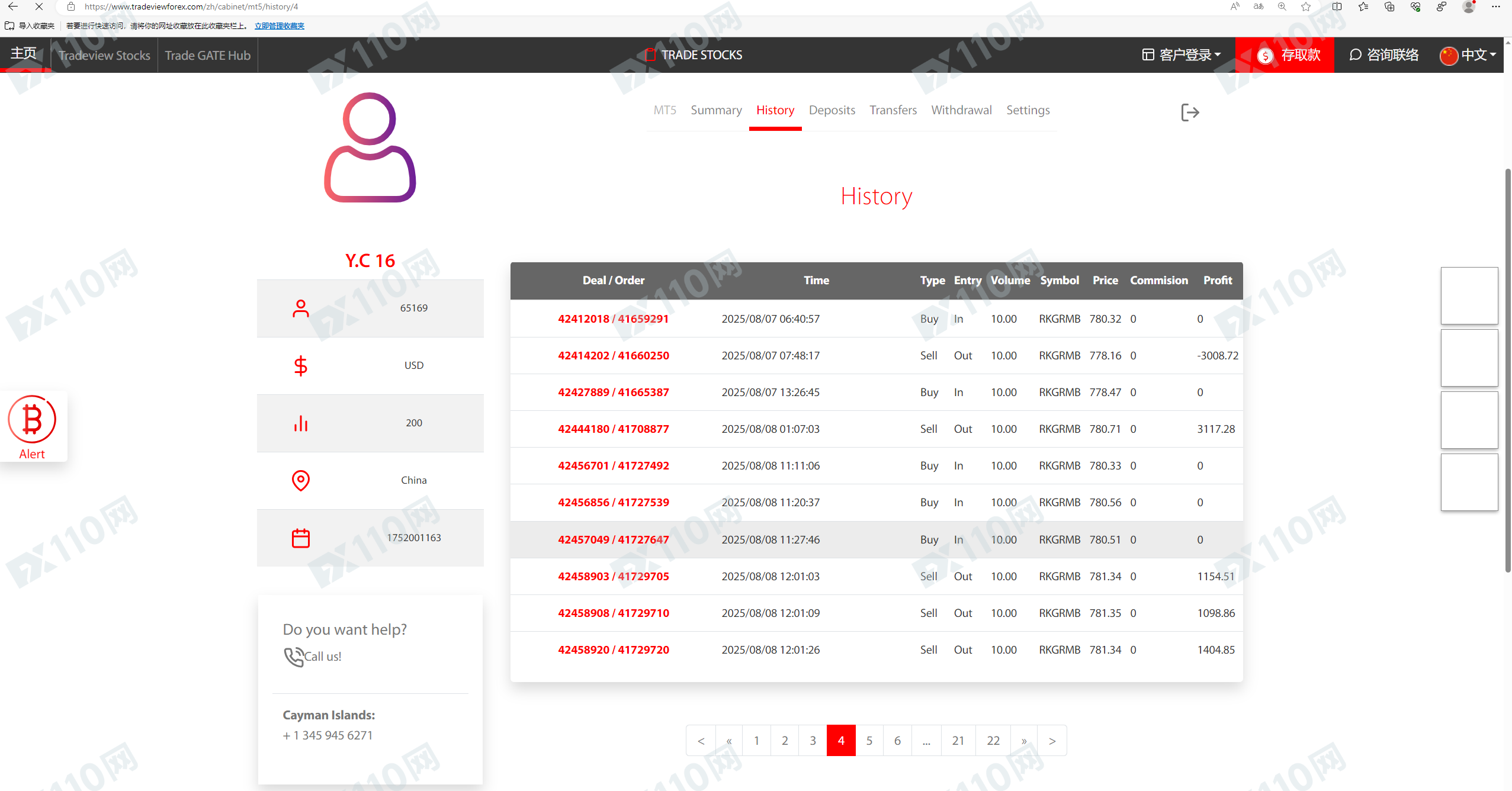Open the 客户登录 dropdown menu
The height and width of the screenshot is (791, 1512).
1182,55
